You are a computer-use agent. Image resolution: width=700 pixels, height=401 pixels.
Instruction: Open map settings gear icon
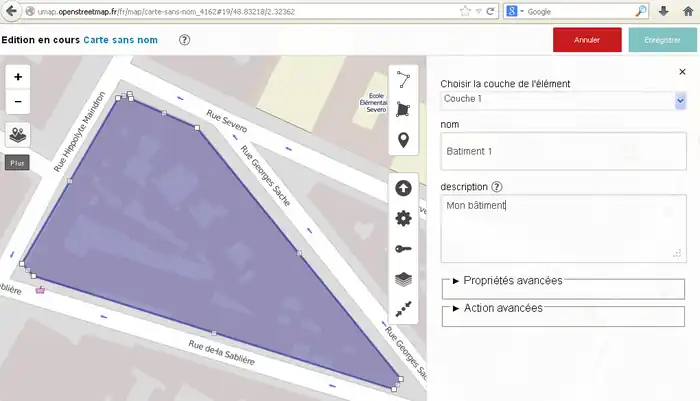pyautogui.click(x=403, y=218)
